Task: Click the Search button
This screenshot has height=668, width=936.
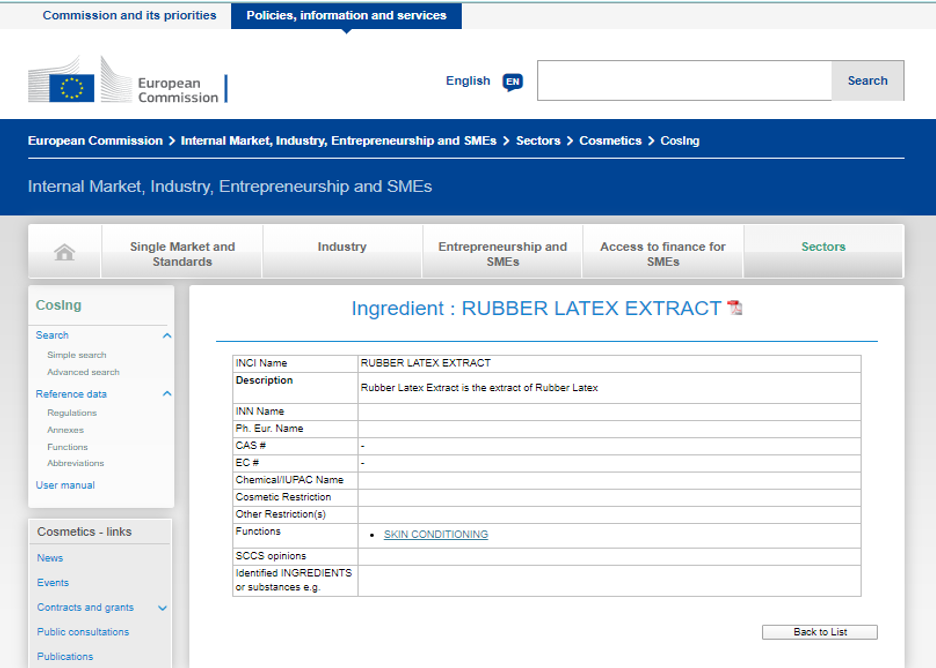Action: point(867,81)
